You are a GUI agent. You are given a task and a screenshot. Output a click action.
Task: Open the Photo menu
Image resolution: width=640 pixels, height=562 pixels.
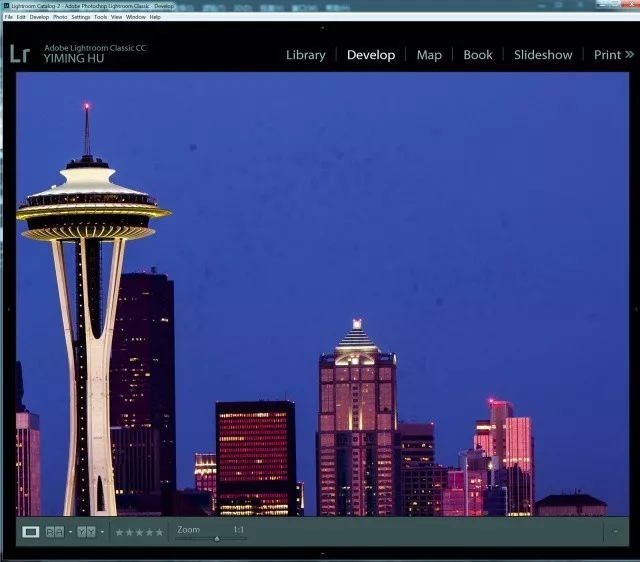60,17
